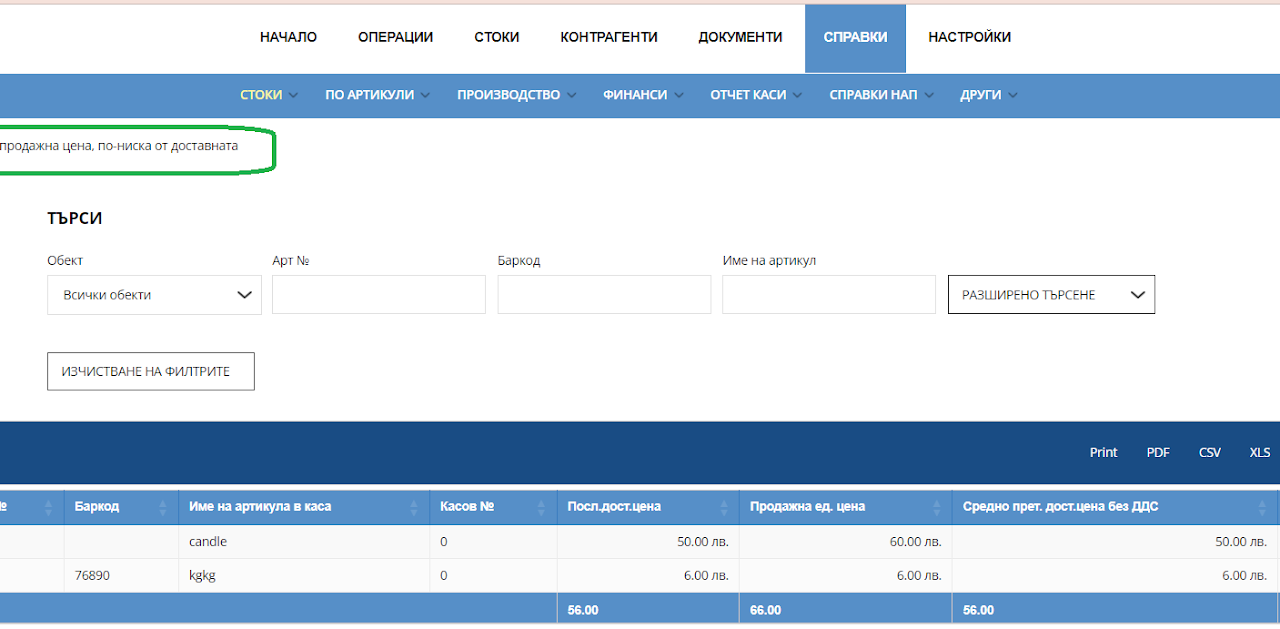The width and height of the screenshot is (1280, 629).
Task: Click the 66.00 total in footer row
Action: click(x=765, y=609)
